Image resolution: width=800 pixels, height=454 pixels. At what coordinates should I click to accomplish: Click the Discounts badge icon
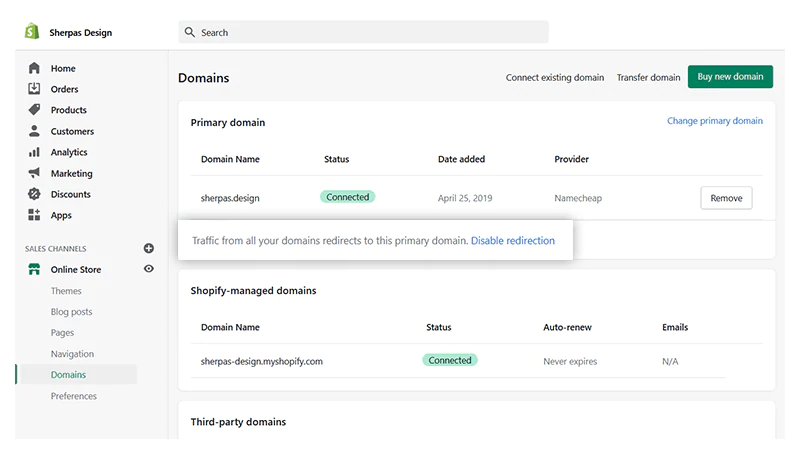coord(34,194)
